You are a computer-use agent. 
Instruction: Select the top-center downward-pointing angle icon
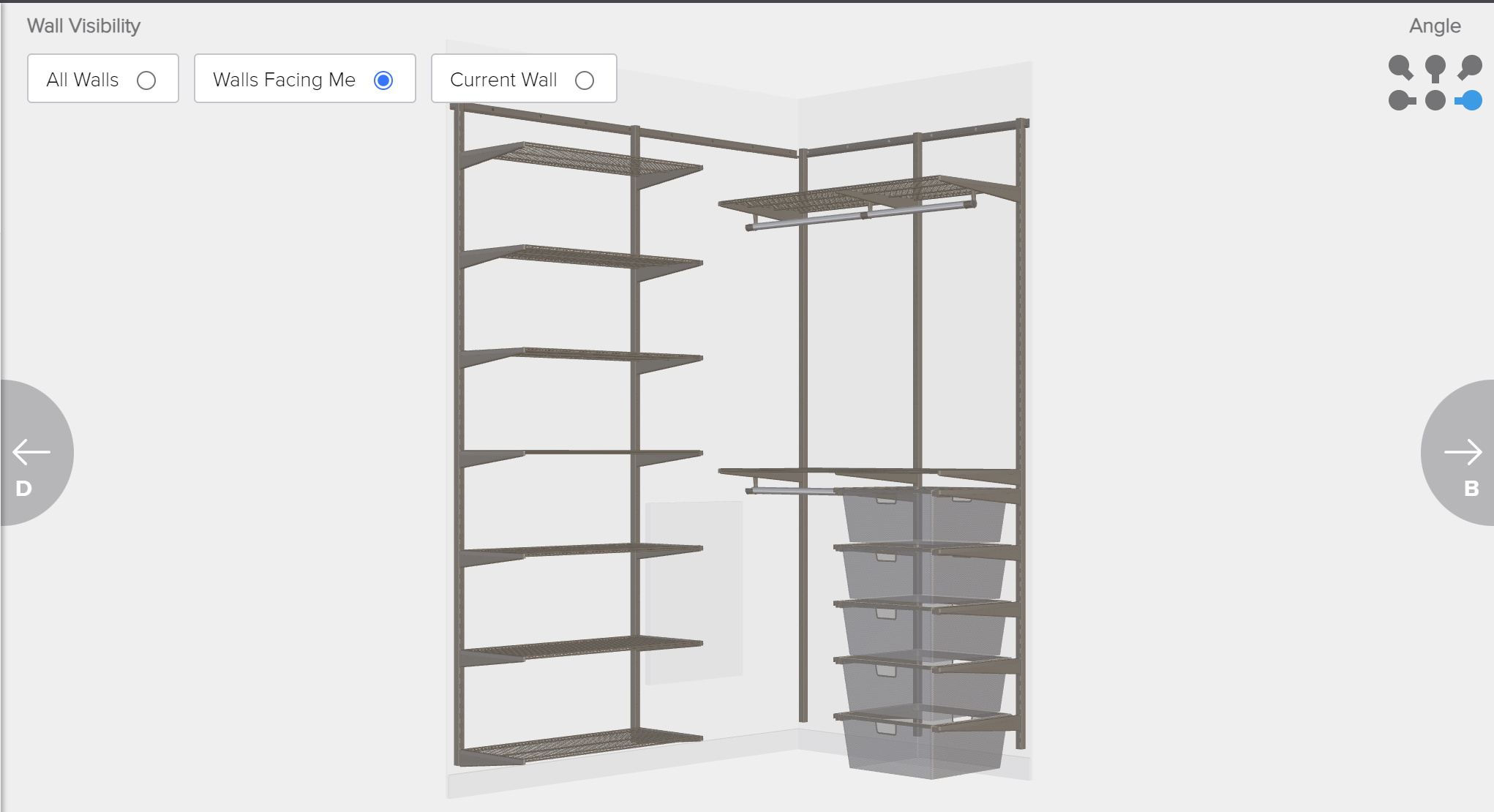pos(1435,68)
